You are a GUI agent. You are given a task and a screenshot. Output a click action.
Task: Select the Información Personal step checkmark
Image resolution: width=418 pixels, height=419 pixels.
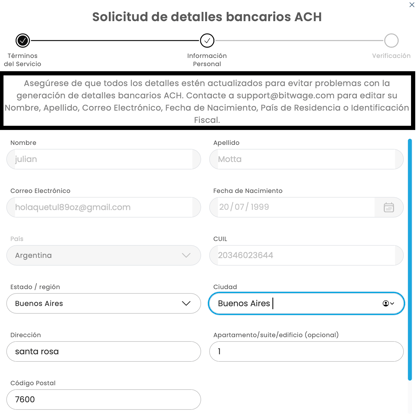pyautogui.click(x=207, y=40)
